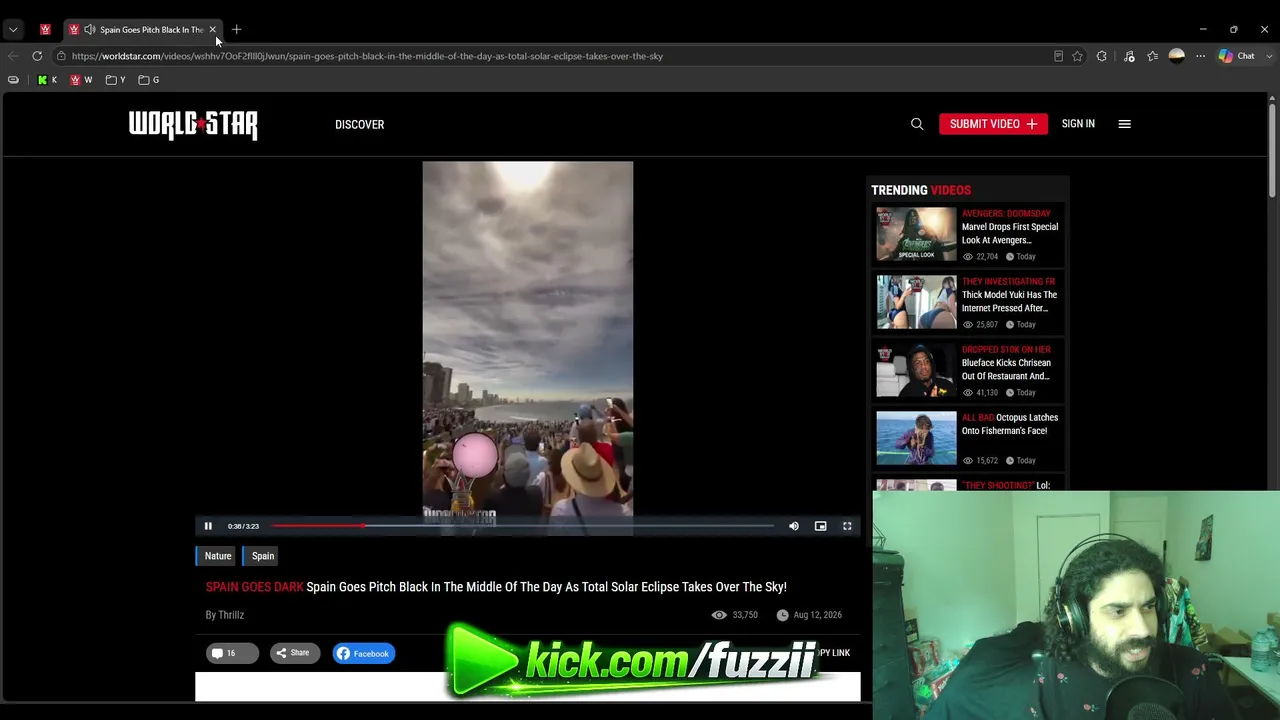This screenshot has width=1280, height=720.
Task: Expand the Y bookmarks folder
Action: click(x=115, y=80)
